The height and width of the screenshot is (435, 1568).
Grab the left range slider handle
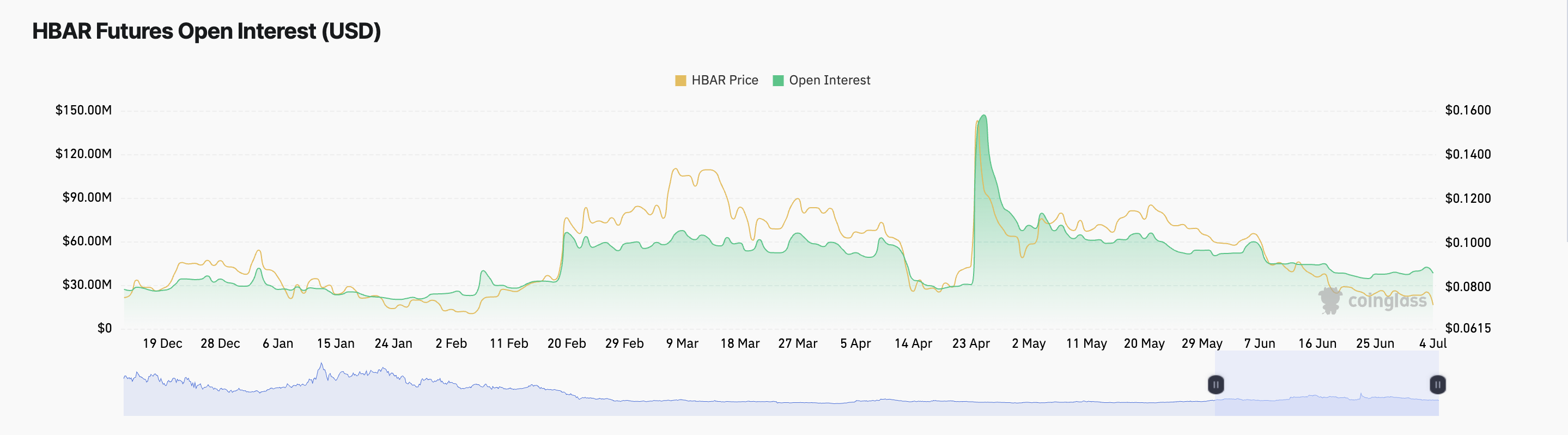[1215, 384]
